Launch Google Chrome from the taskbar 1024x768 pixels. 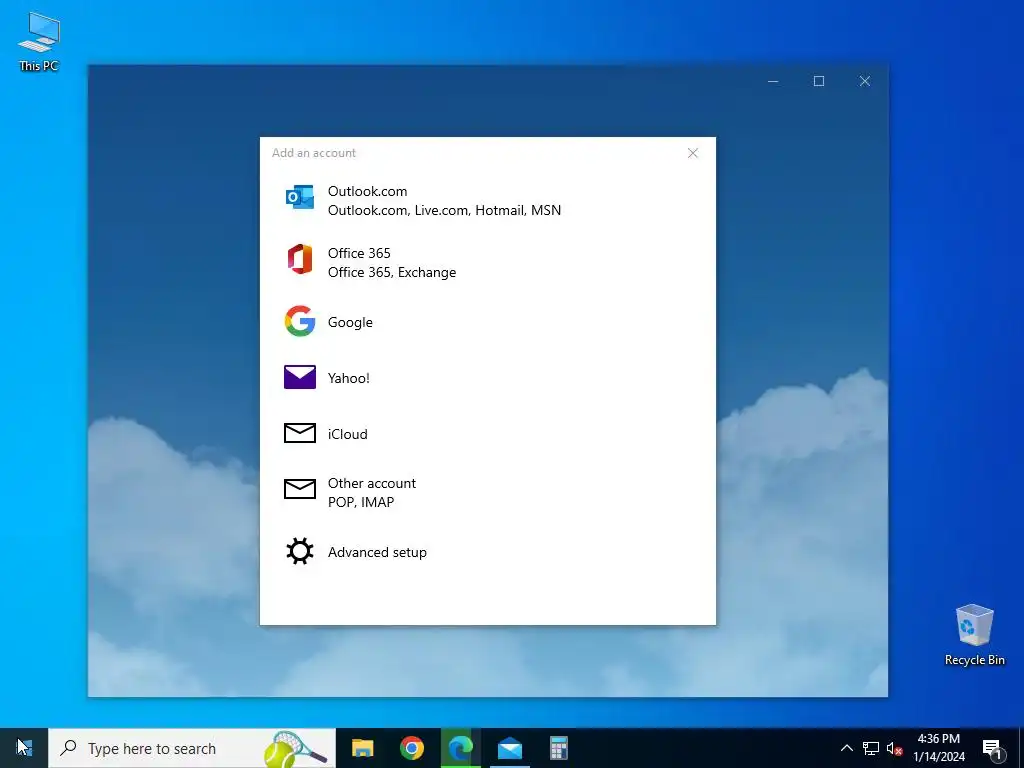click(x=411, y=748)
